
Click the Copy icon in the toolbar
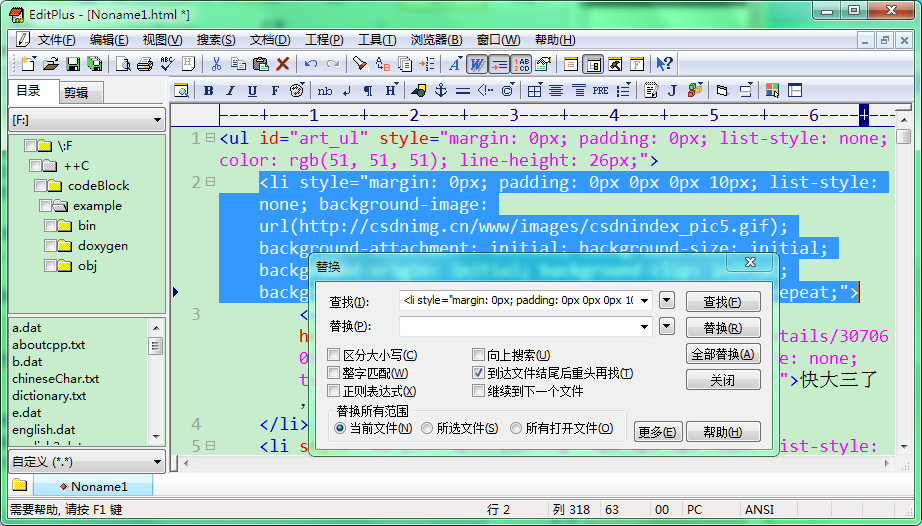[x=238, y=63]
